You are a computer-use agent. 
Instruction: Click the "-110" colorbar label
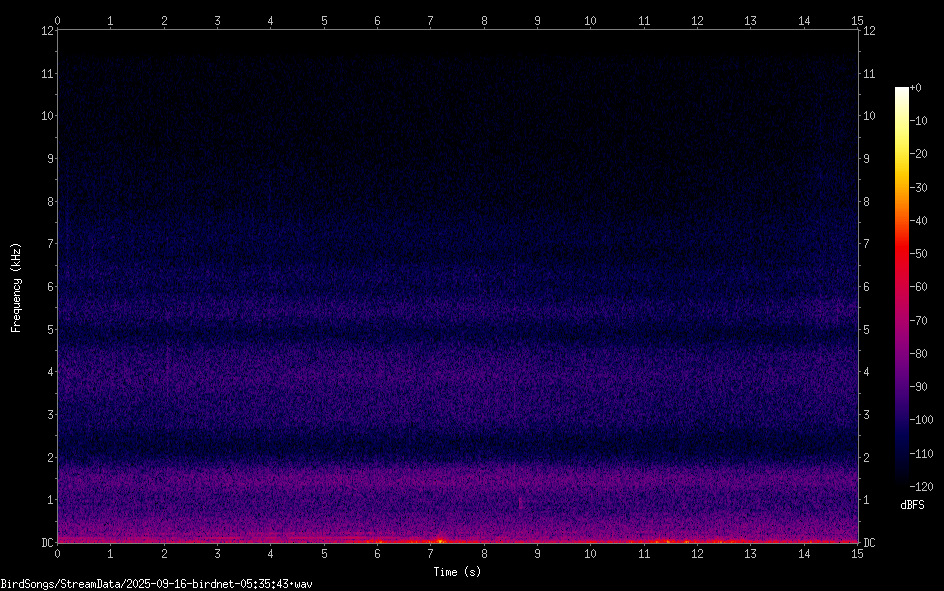[921, 454]
